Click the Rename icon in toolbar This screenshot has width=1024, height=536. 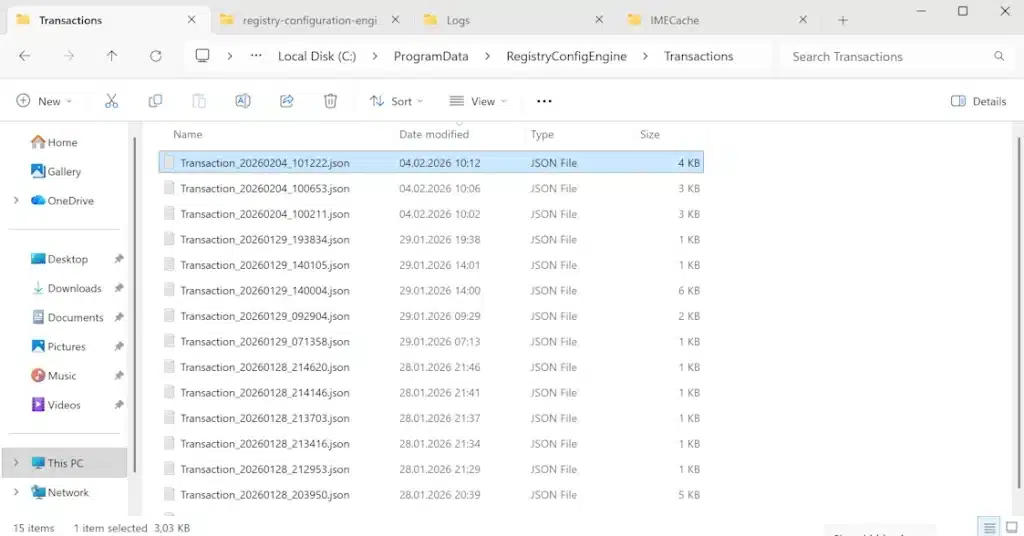242,101
